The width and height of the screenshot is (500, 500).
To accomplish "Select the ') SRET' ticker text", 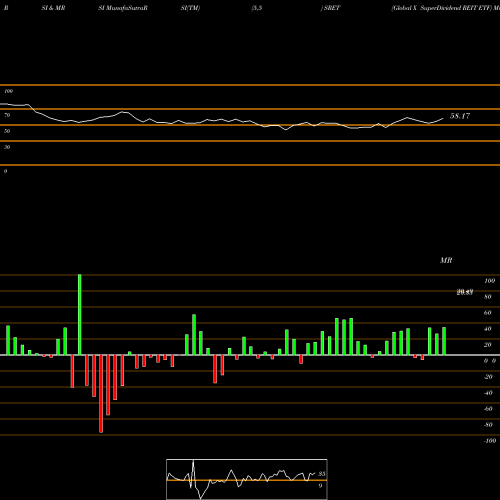I will (330, 8).
